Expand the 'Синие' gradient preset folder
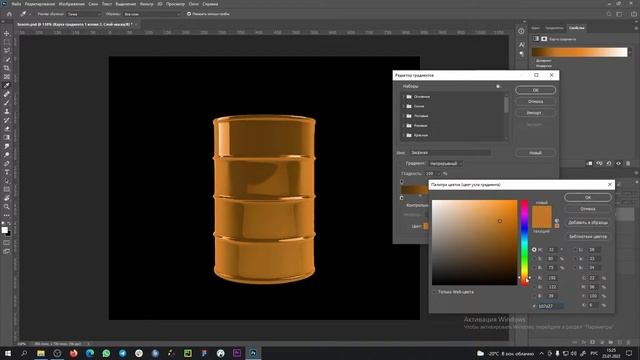Viewport: 640px width, 360px height. [x=403, y=106]
